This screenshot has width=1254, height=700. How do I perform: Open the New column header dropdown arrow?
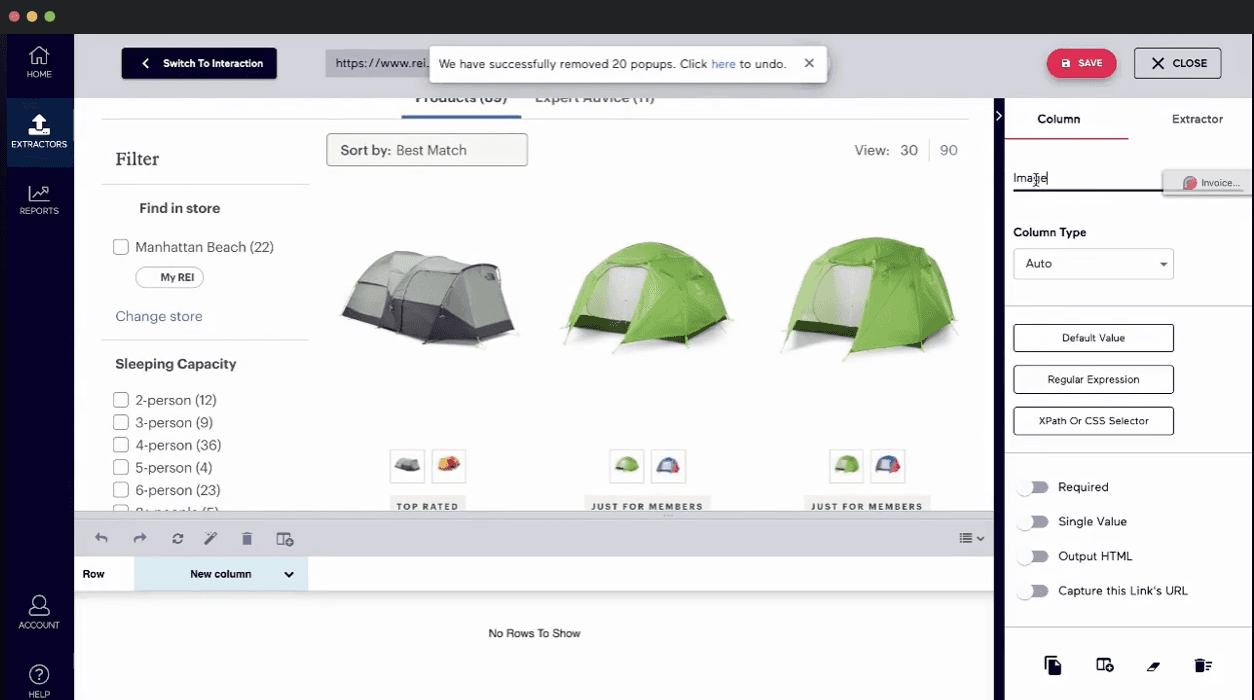click(x=289, y=574)
